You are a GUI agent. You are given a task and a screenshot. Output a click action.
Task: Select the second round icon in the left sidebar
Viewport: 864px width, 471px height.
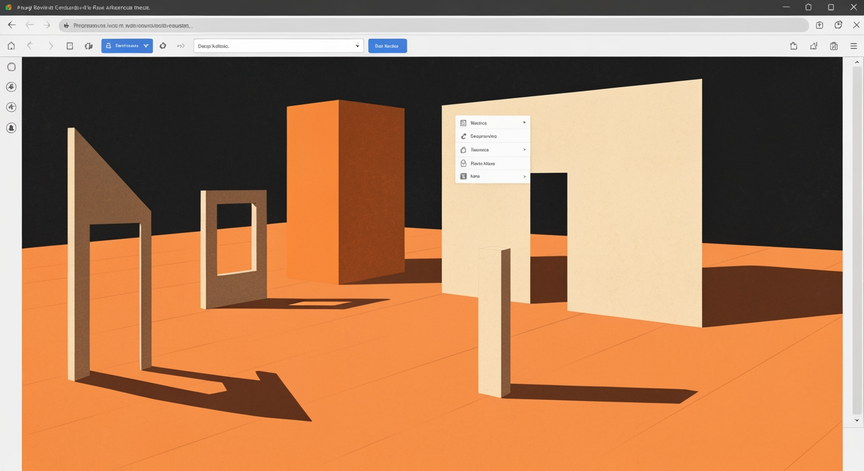pyautogui.click(x=11, y=87)
